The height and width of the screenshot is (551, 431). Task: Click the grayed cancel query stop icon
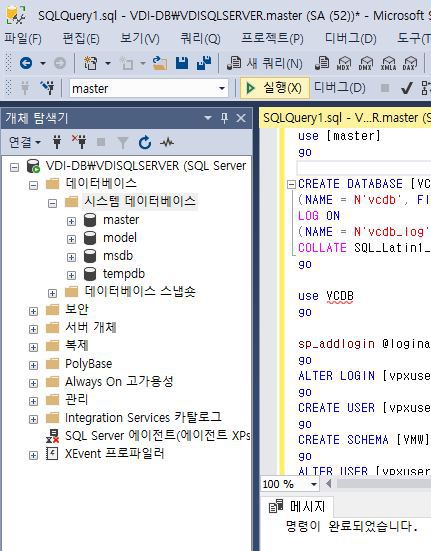coord(385,88)
